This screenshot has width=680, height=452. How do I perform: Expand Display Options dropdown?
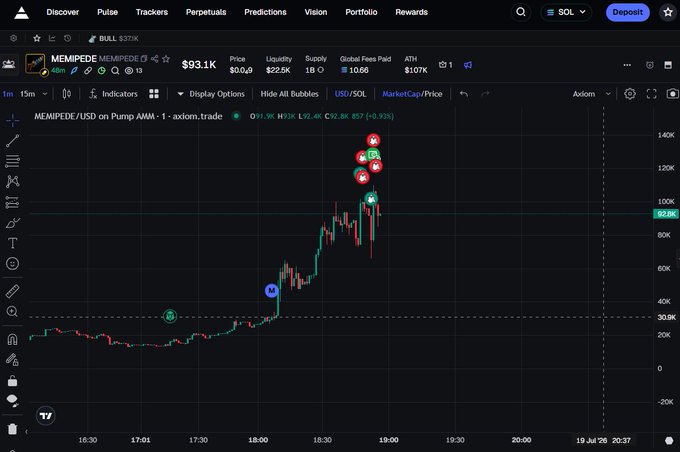[211, 94]
